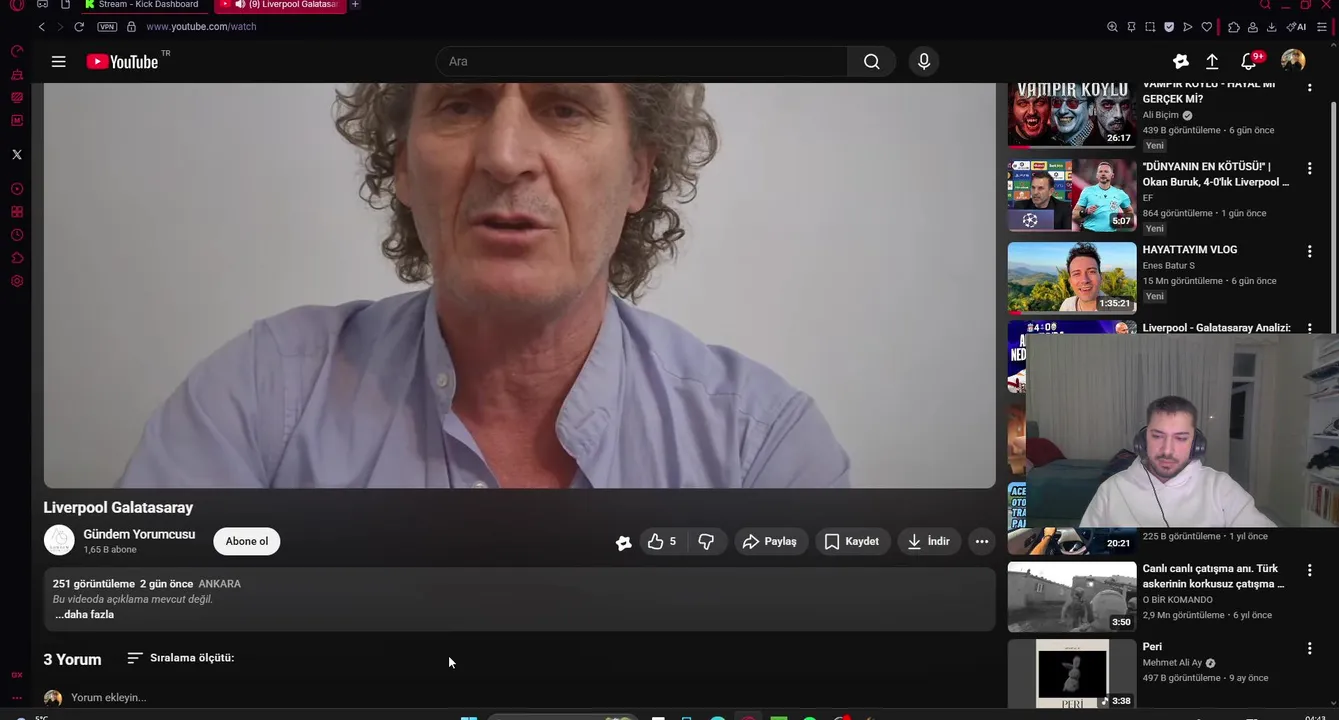Click the star badge icon left of like
The image size is (1339, 720).
[x=623, y=542]
